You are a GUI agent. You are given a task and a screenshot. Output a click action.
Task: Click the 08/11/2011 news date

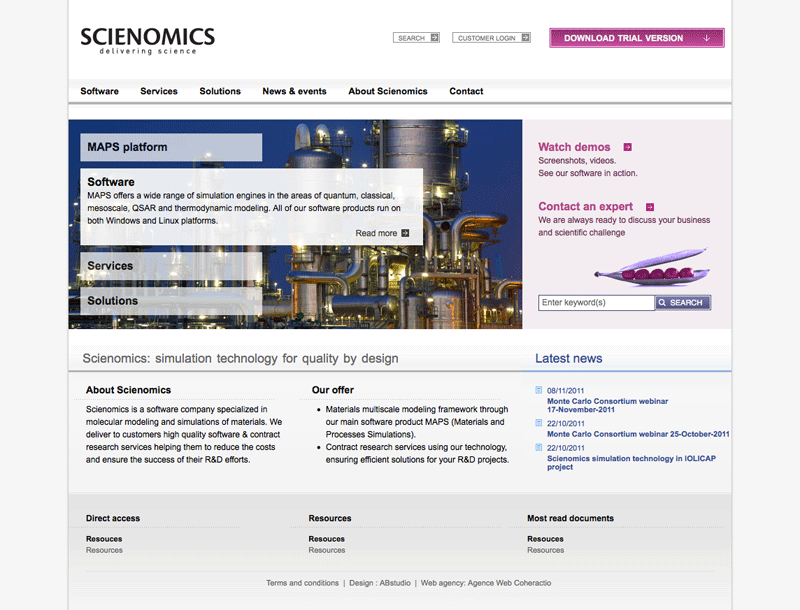pos(565,391)
